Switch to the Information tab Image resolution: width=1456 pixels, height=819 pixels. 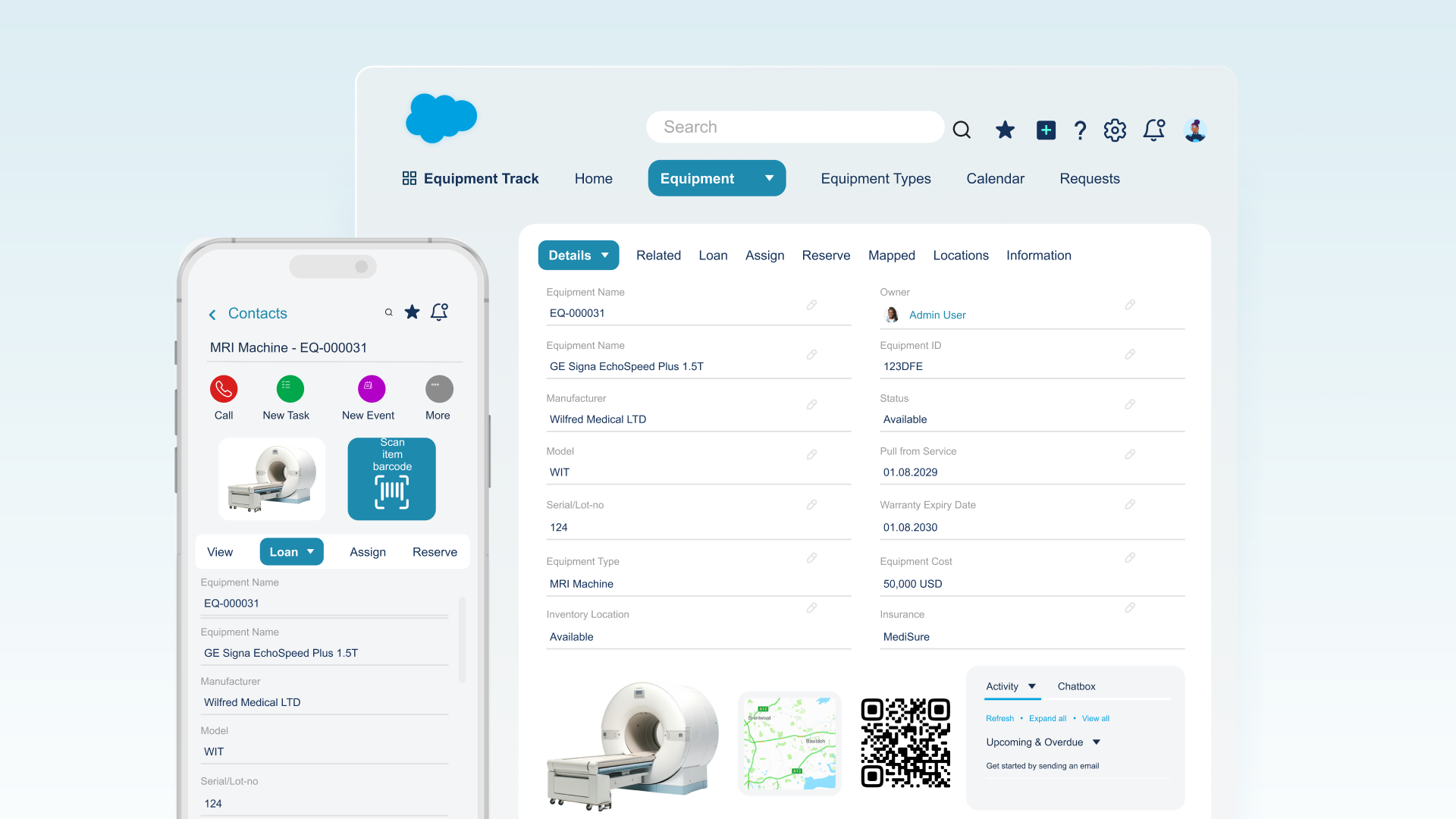tap(1039, 256)
